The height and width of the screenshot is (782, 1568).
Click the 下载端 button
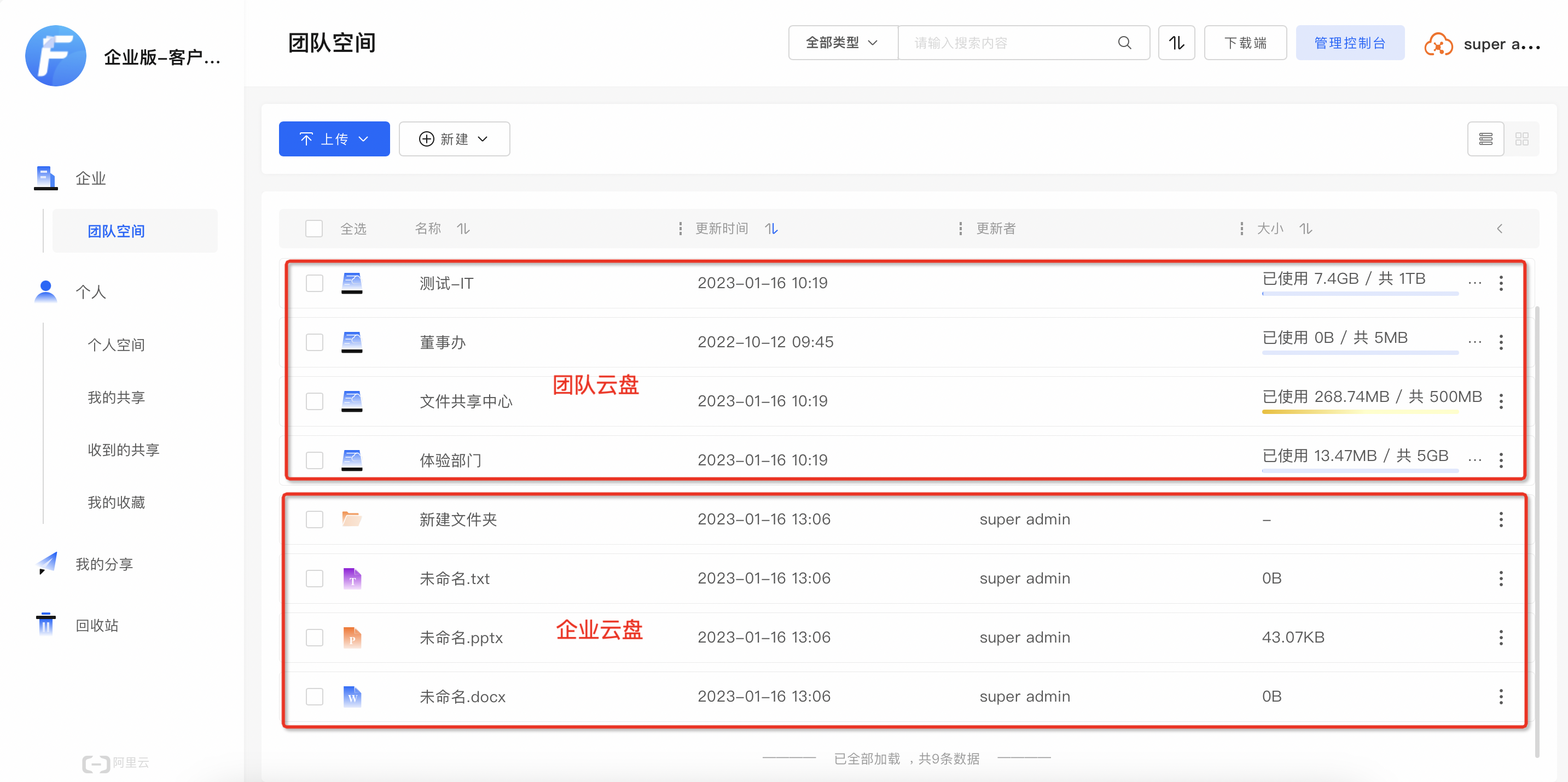[1245, 43]
